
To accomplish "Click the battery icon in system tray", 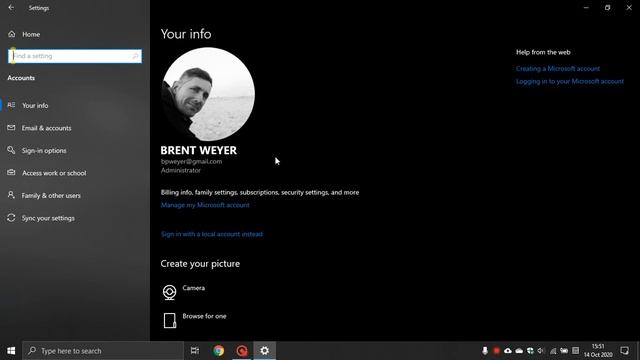I will click(564, 351).
